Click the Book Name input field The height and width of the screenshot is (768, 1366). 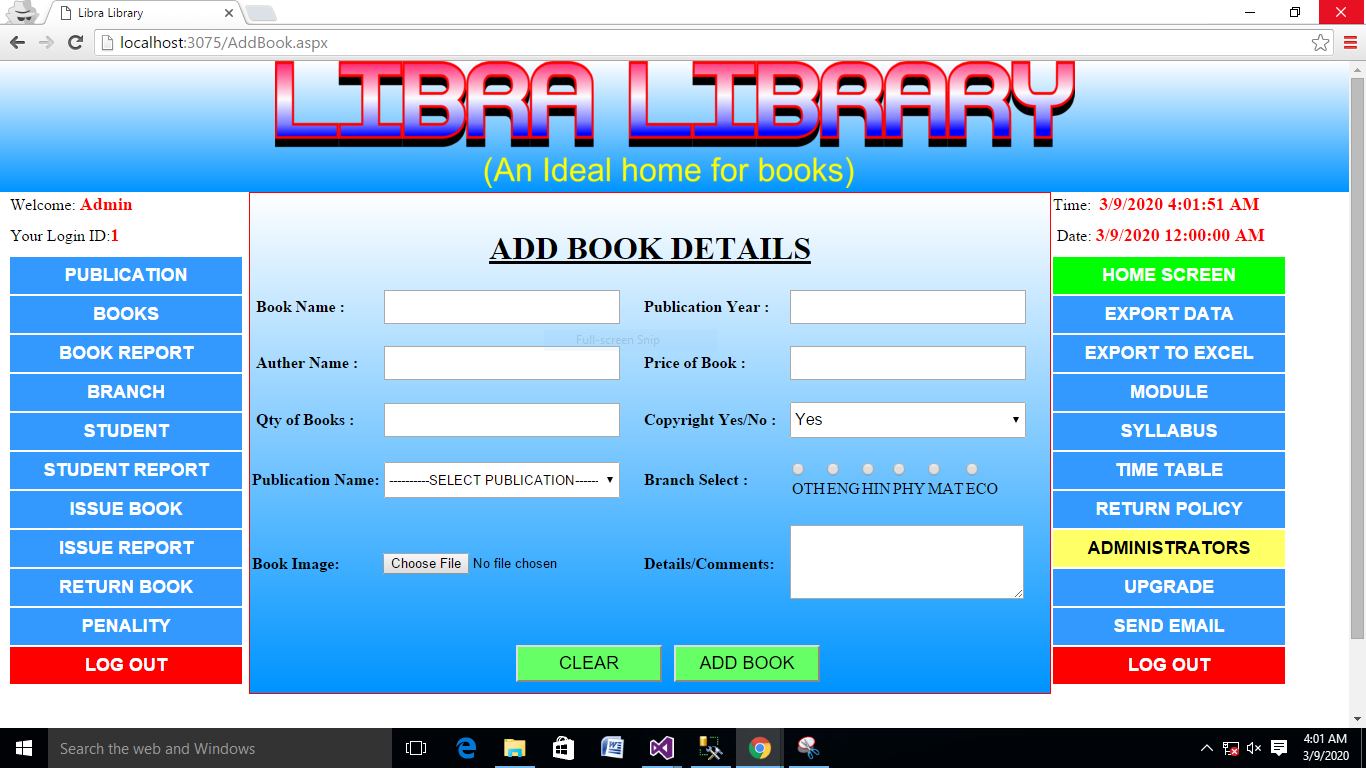pos(501,307)
